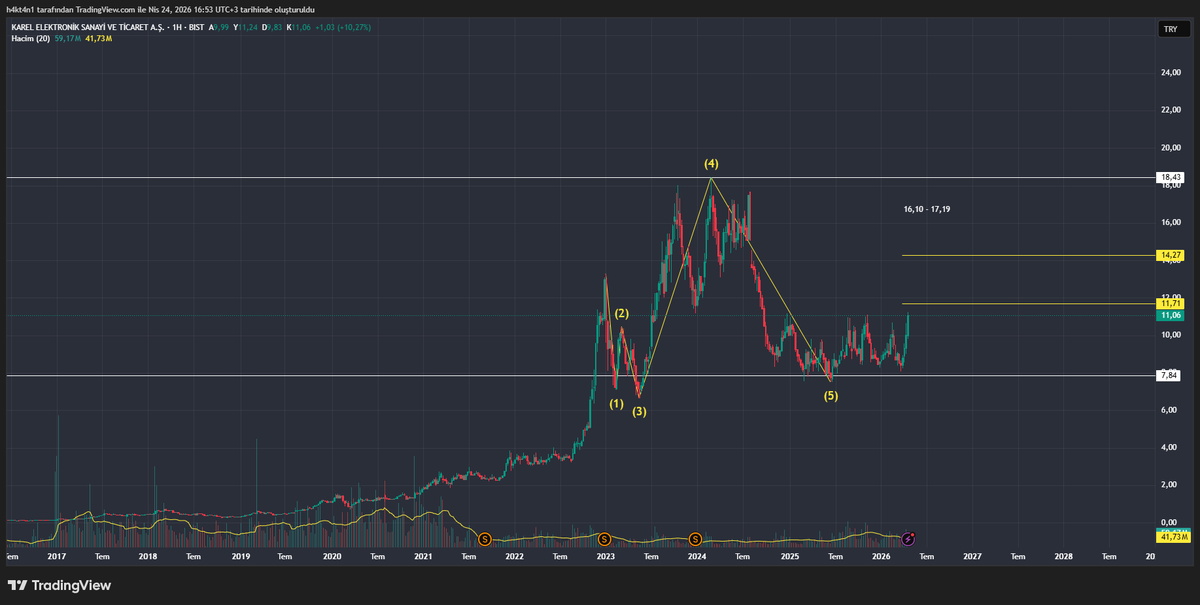Click the orange split marker just before 2022
The image size is (1200, 605).
pyautogui.click(x=486, y=539)
